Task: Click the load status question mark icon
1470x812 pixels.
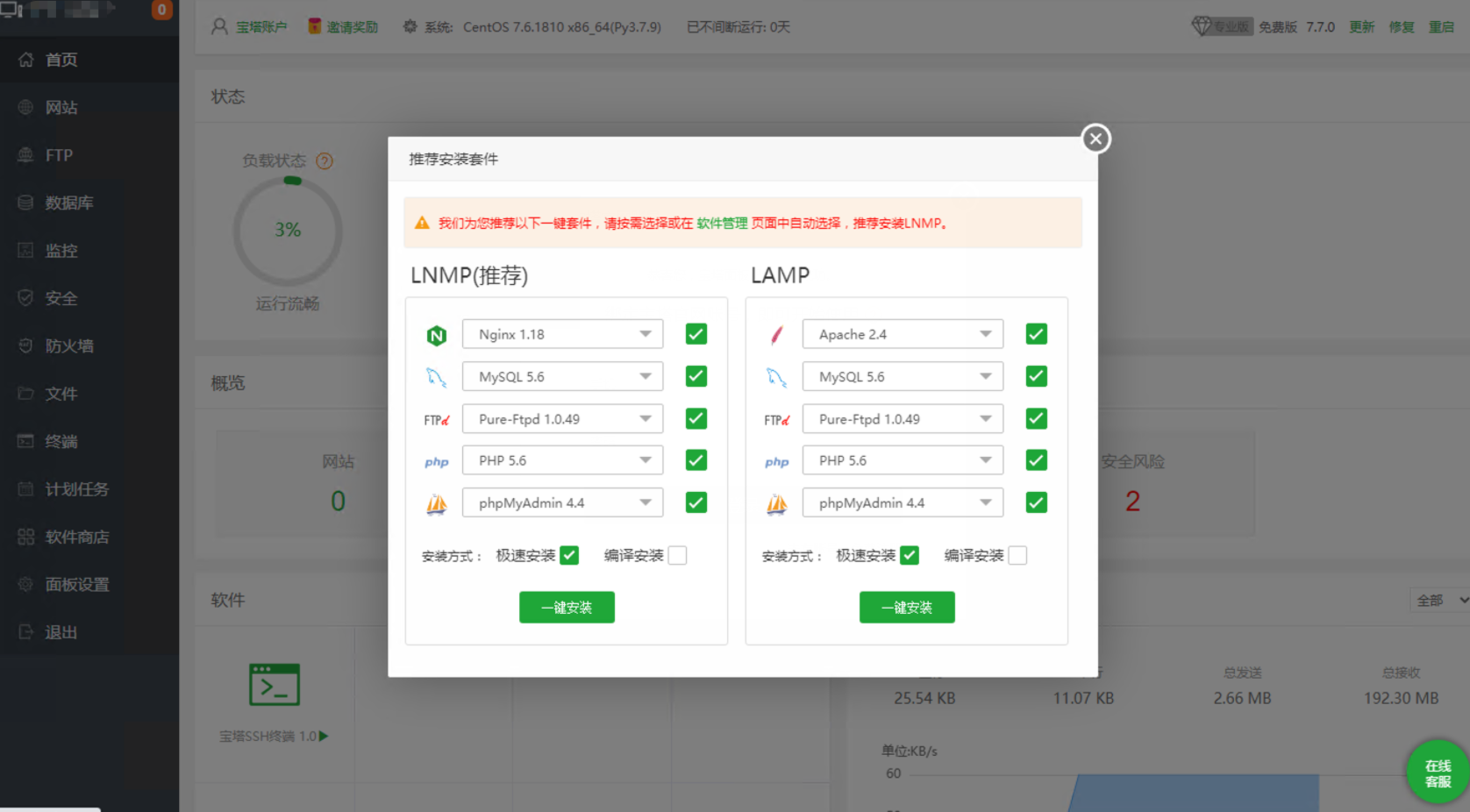Action: [x=325, y=161]
